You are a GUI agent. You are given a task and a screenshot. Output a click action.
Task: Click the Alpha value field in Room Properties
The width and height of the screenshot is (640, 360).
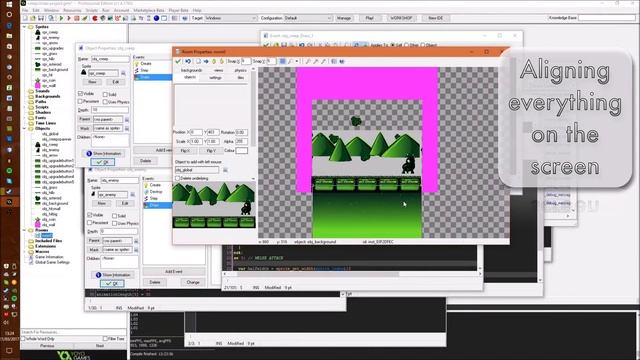point(242,141)
